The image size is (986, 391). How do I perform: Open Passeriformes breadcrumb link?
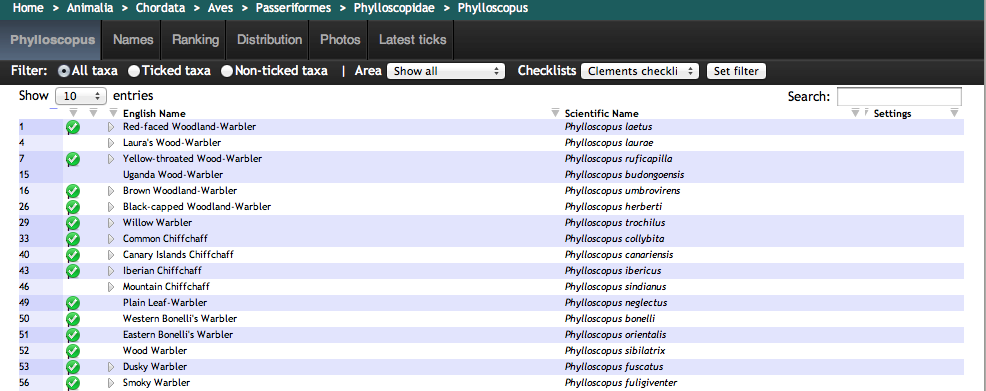(293, 8)
